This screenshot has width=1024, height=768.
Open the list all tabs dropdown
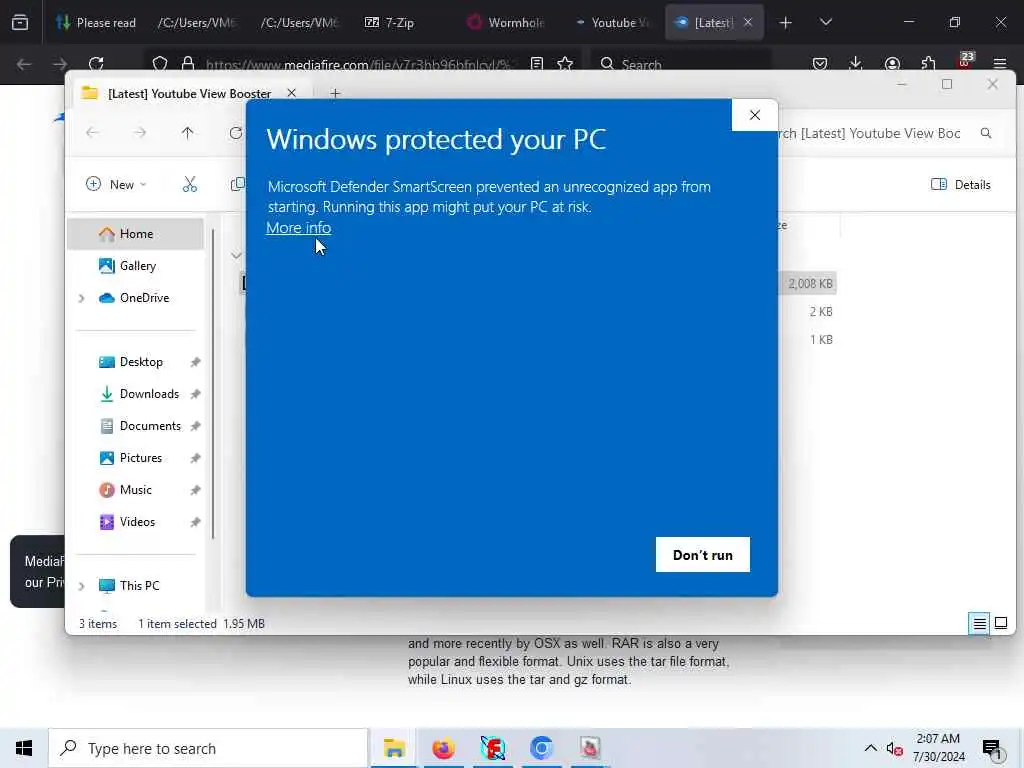[x=825, y=22]
